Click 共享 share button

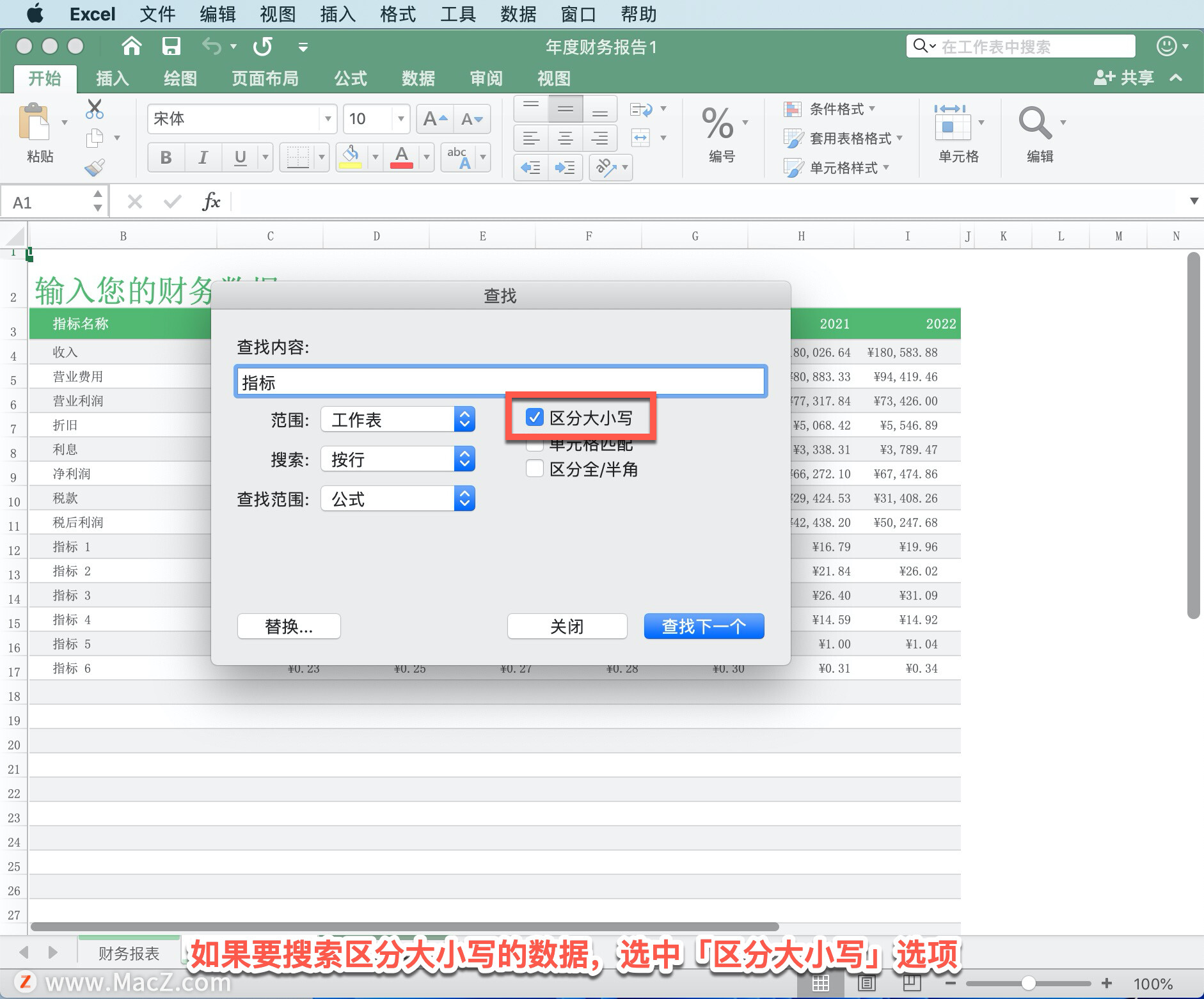1124,78
